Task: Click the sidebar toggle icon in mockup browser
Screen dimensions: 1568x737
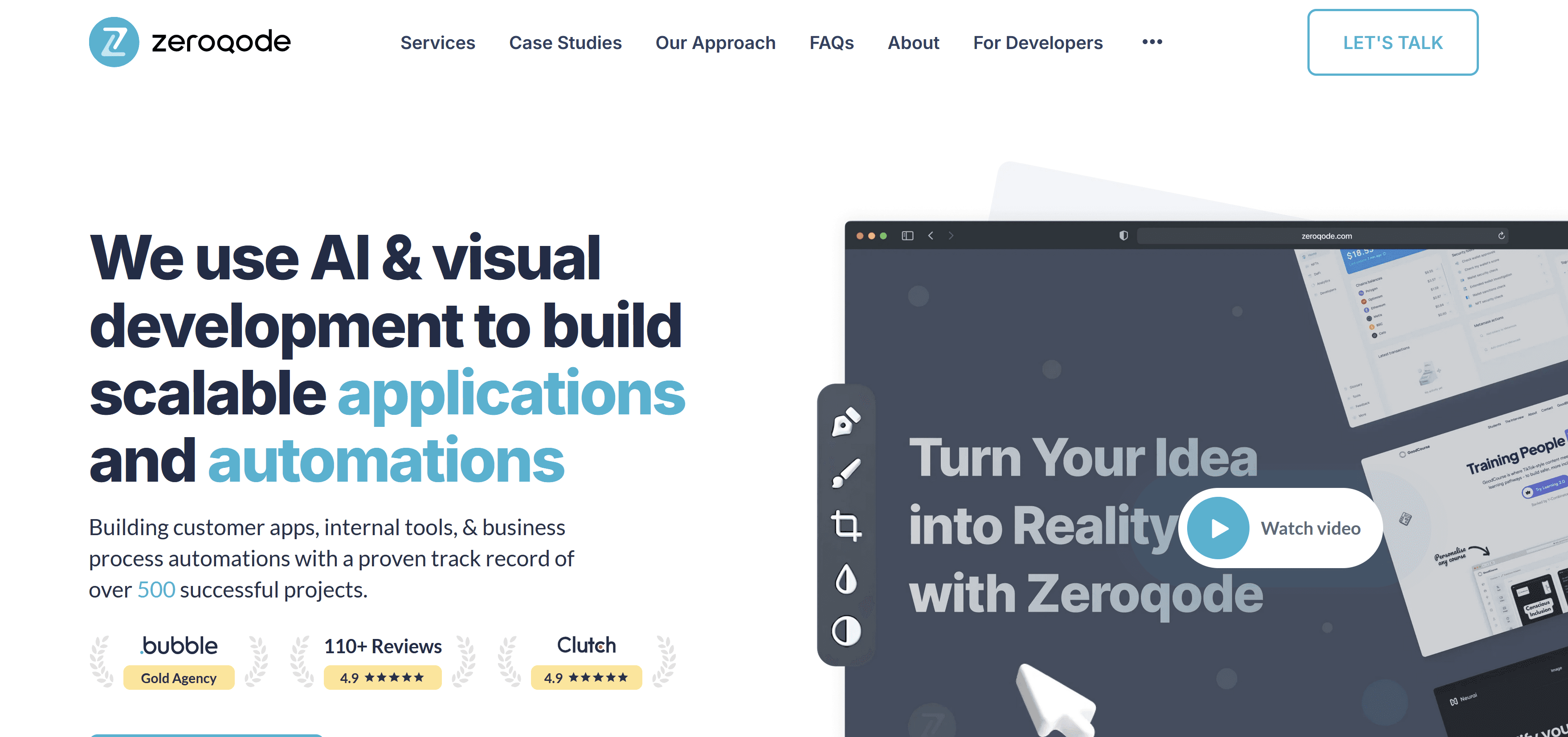Action: point(907,236)
